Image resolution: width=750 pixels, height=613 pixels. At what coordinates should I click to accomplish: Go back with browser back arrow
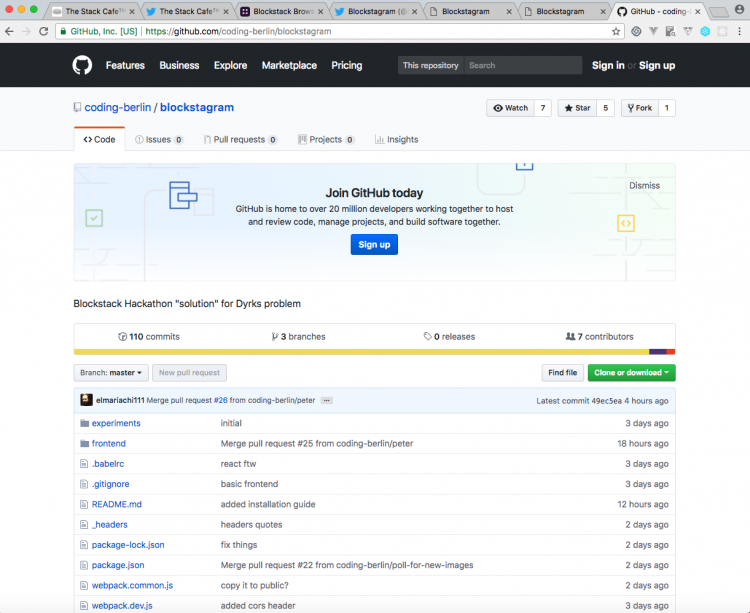click(9, 32)
